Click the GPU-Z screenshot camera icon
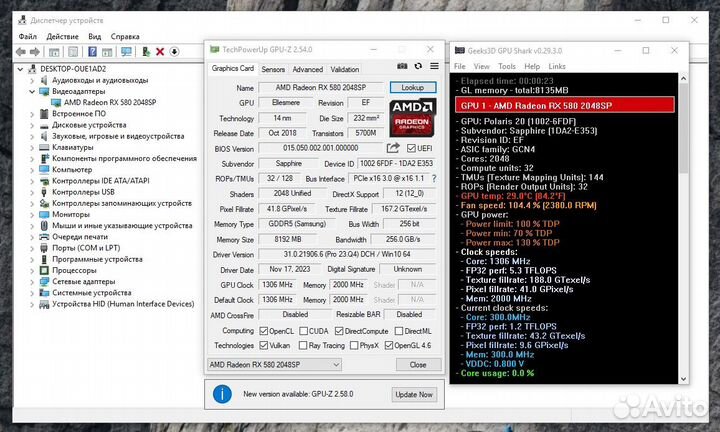This screenshot has width=720, height=432. click(402, 66)
